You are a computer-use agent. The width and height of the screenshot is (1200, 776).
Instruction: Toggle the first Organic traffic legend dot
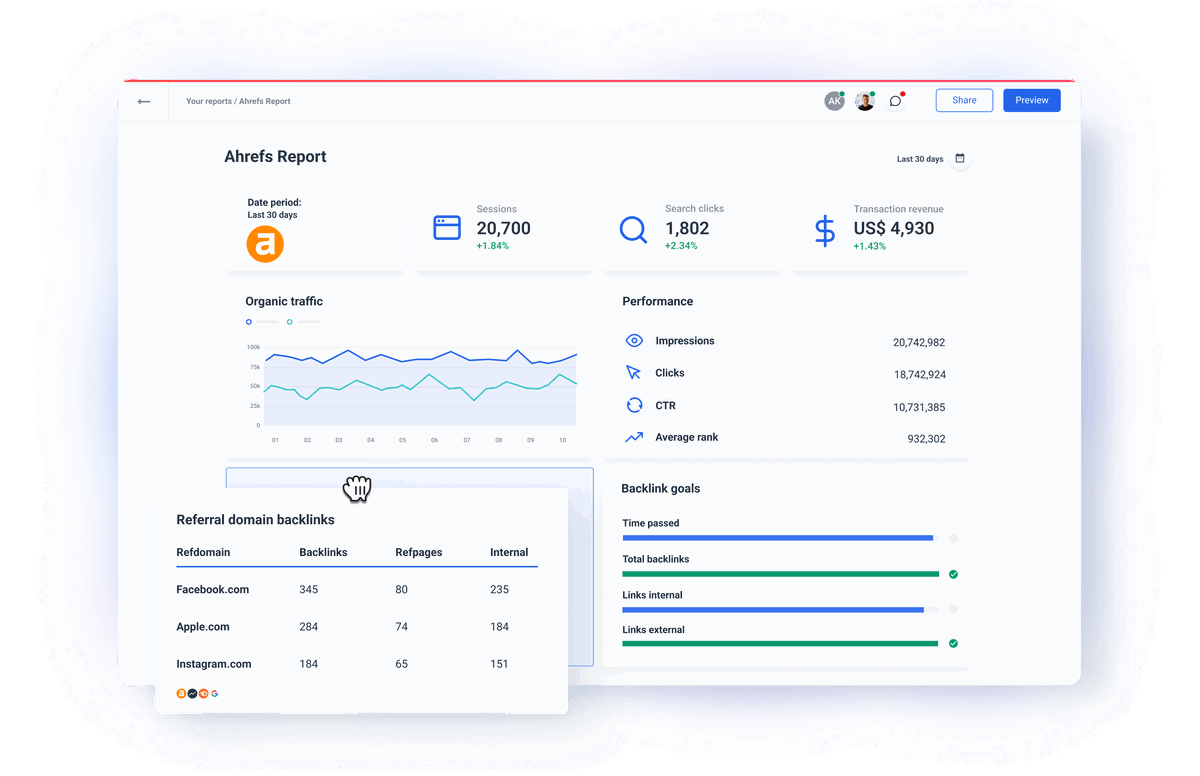(249, 321)
